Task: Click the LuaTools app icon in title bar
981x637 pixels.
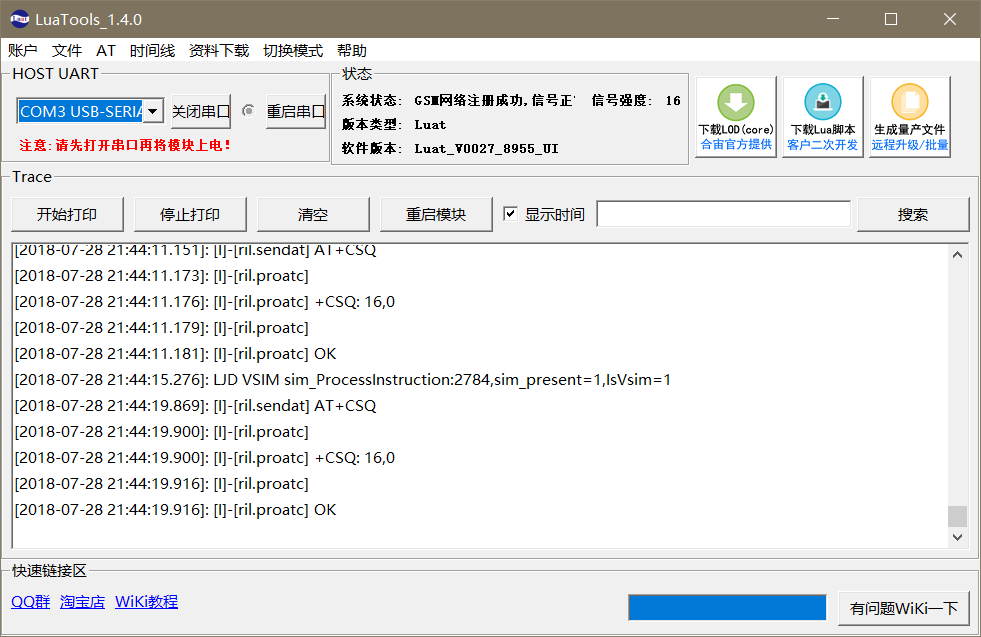Action: tap(19, 19)
